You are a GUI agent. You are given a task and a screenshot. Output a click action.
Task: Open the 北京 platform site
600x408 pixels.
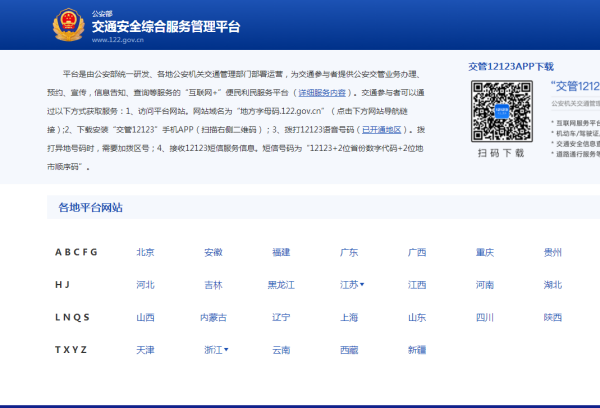point(145,252)
